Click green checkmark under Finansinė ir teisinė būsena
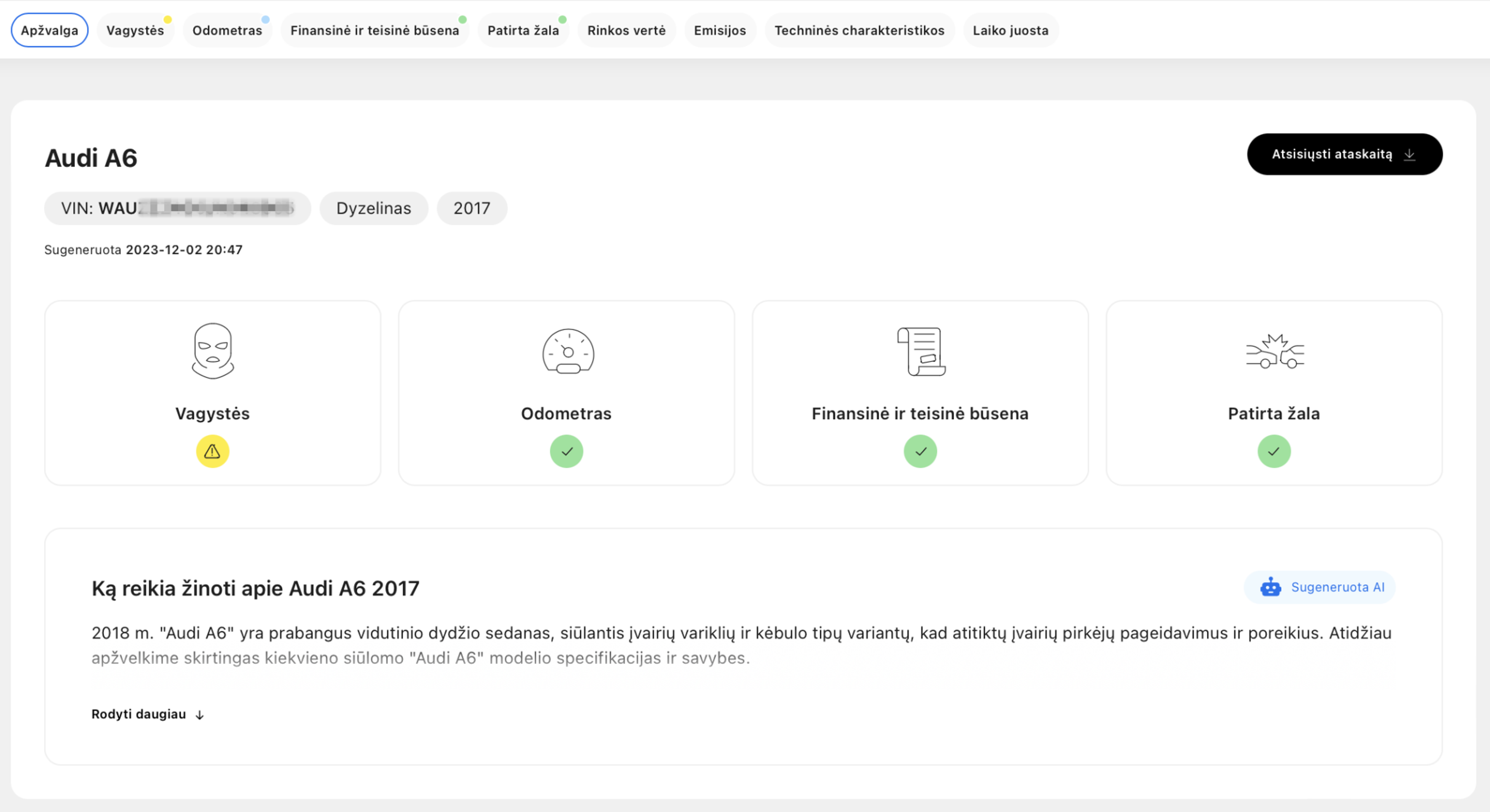The image size is (1490, 812). [920, 451]
